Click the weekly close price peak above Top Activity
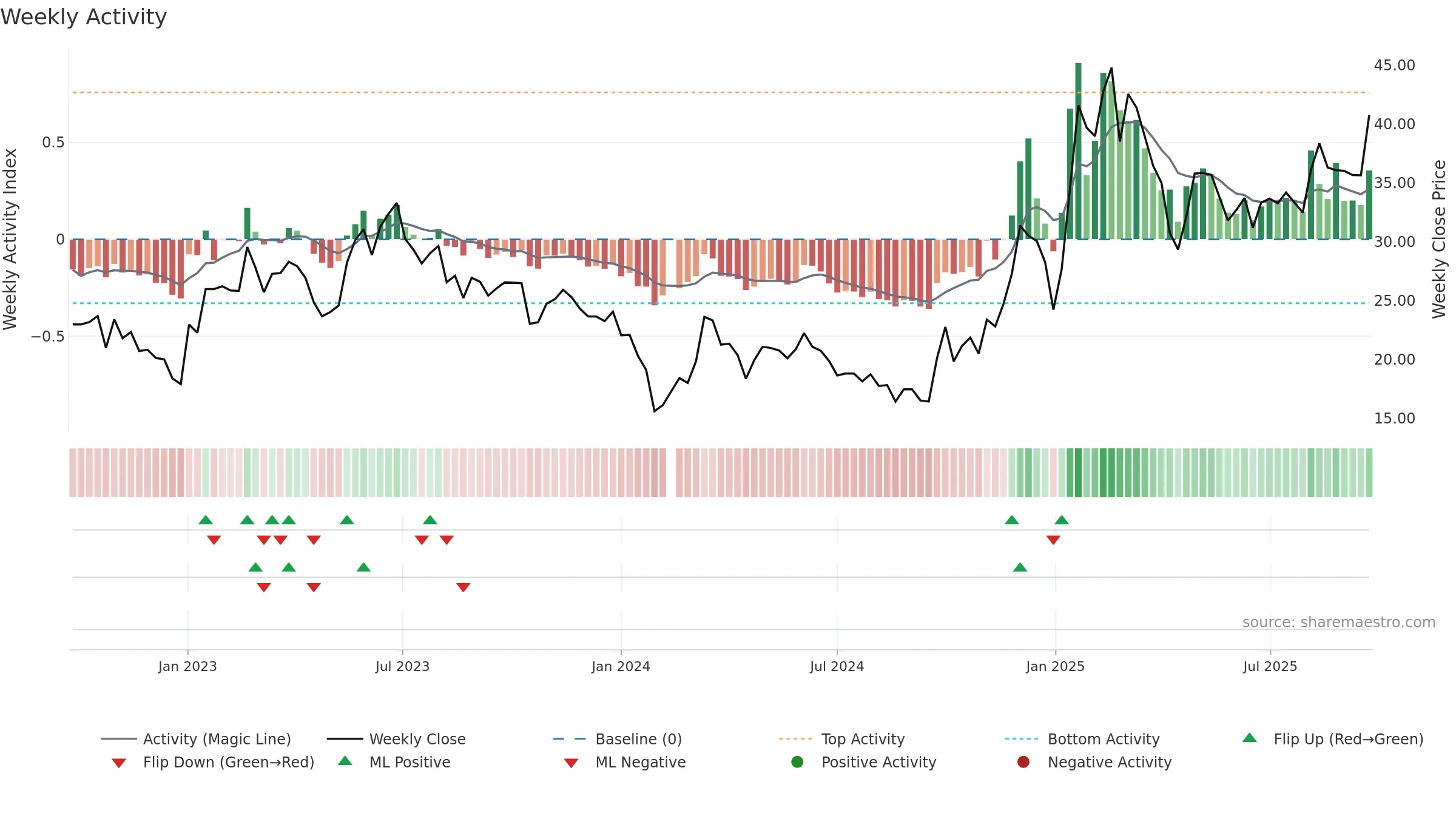Image resolution: width=1456 pixels, height=819 pixels. pyautogui.click(x=1111, y=69)
